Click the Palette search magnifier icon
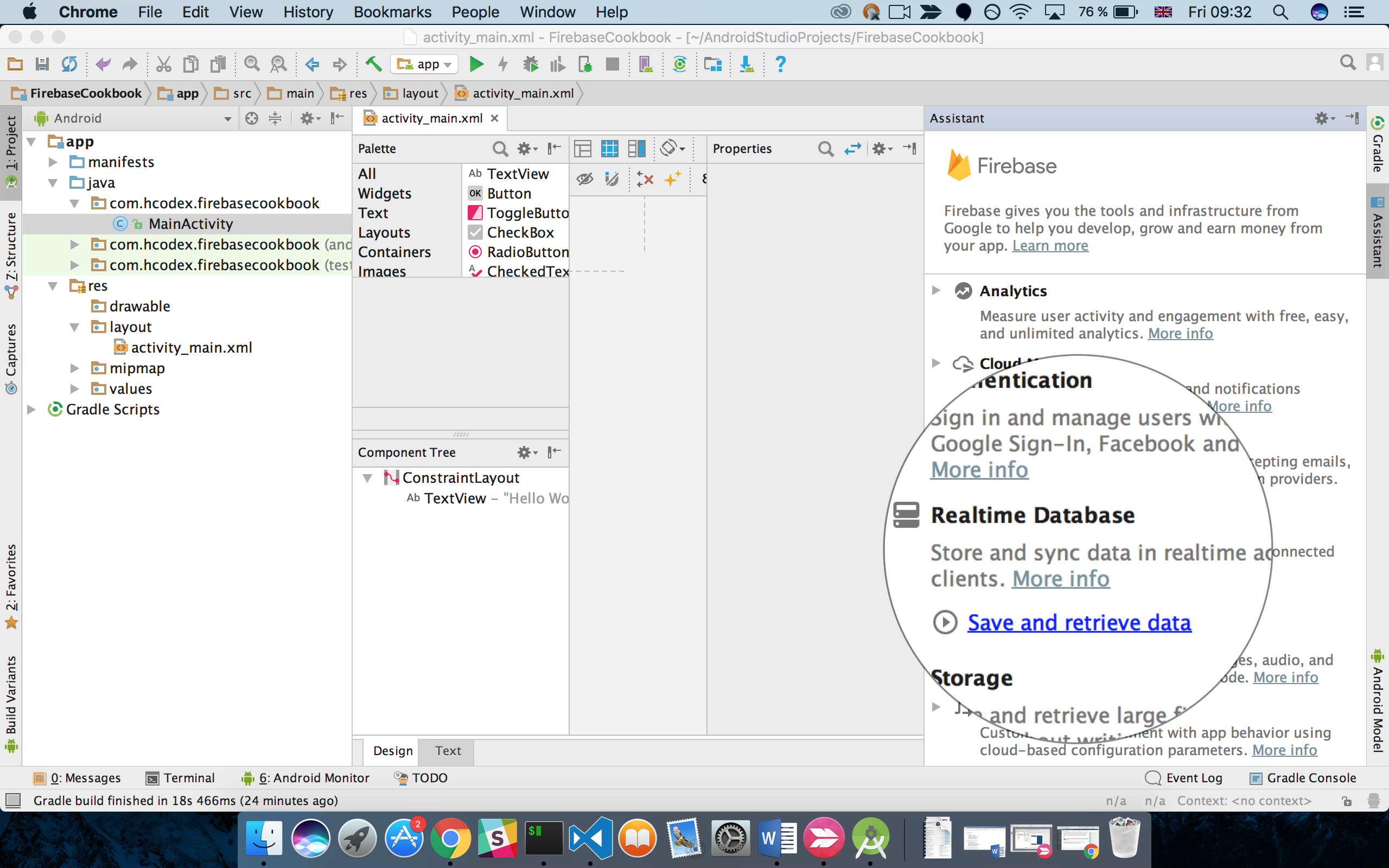Image resolution: width=1389 pixels, height=868 pixels. [x=500, y=149]
